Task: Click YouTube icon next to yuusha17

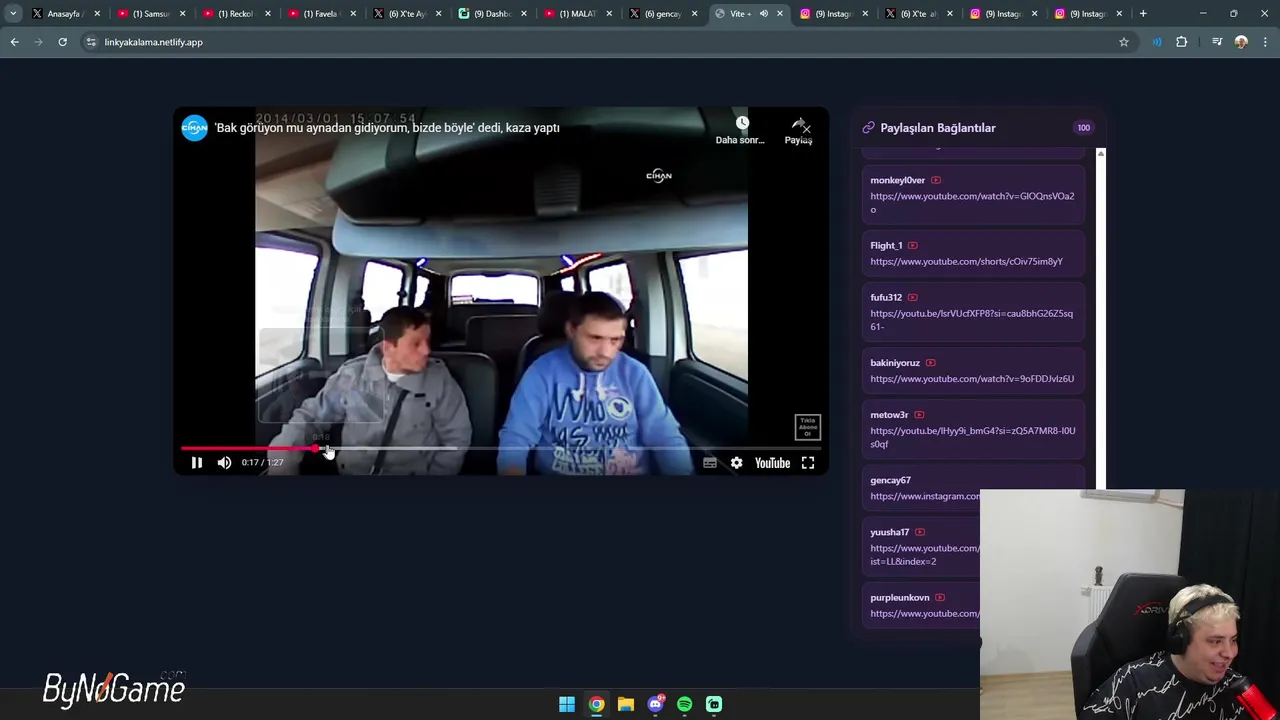Action: tap(920, 532)
